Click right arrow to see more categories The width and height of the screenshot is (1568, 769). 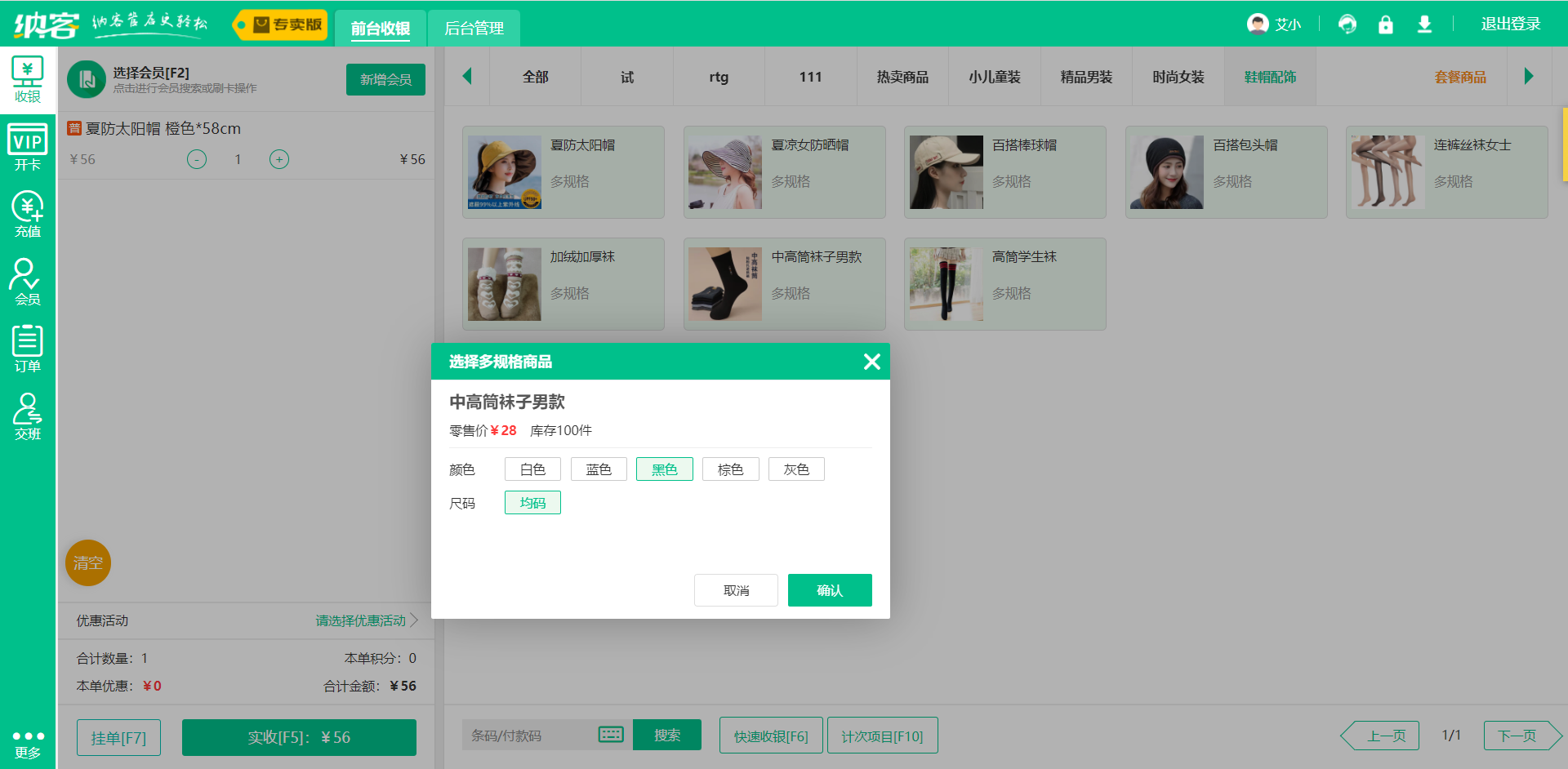click(x=1530, y=76)
